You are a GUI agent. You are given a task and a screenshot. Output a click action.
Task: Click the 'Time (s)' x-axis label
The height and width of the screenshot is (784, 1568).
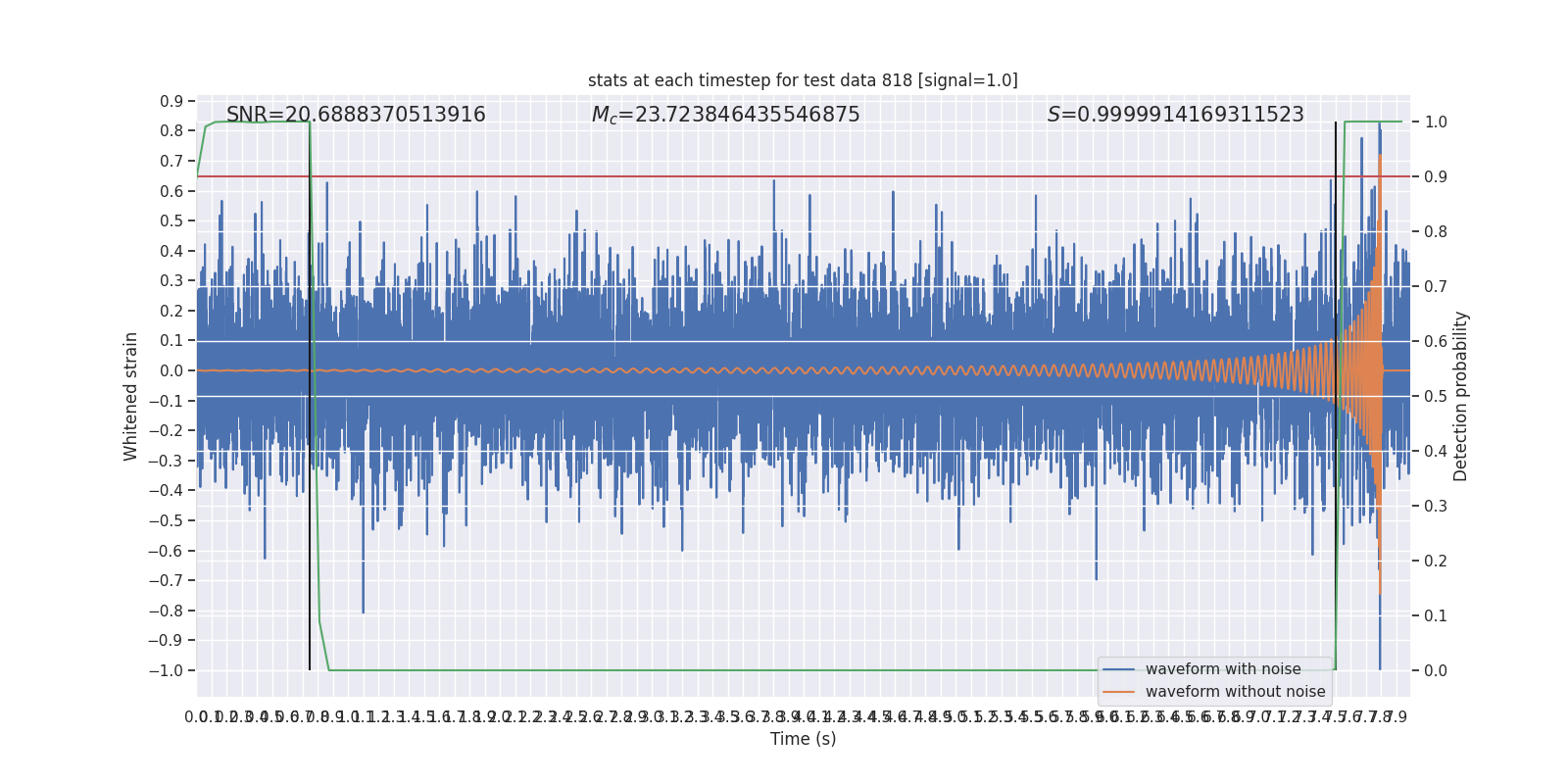(x=803, y=739)
